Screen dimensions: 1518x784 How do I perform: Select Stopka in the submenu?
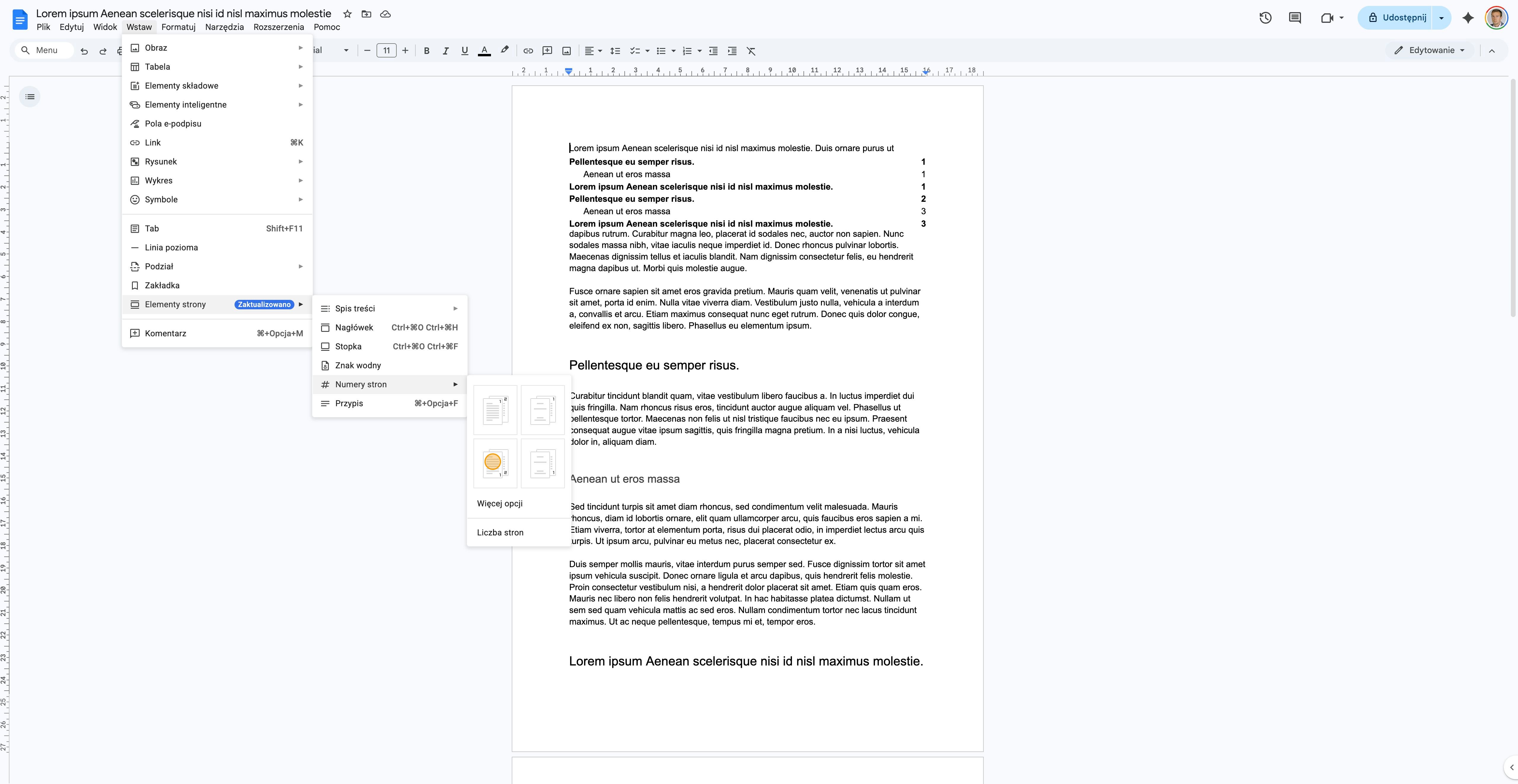tap(390, 346)
